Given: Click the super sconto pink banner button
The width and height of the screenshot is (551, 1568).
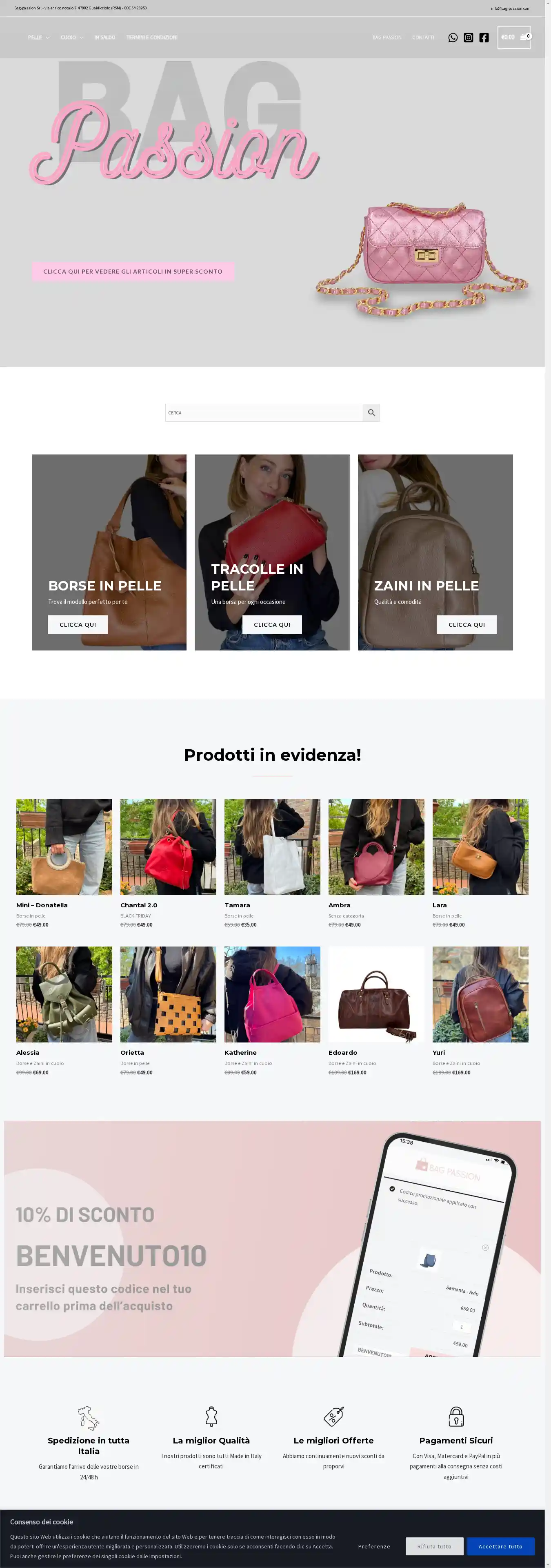Looking at the screenshot, I should tap(133, 272).
